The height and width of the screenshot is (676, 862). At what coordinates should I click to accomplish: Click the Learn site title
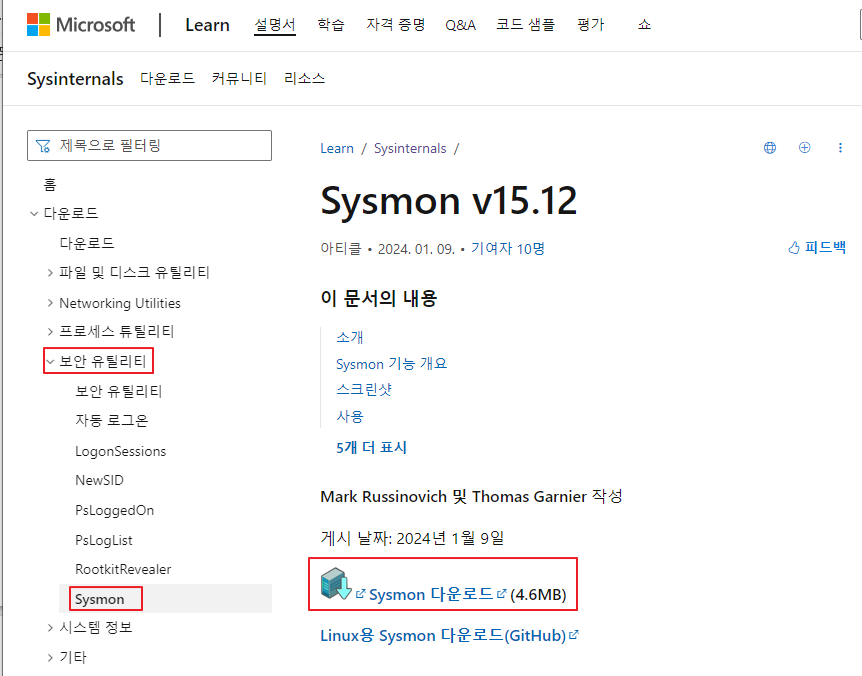[207, 25]
